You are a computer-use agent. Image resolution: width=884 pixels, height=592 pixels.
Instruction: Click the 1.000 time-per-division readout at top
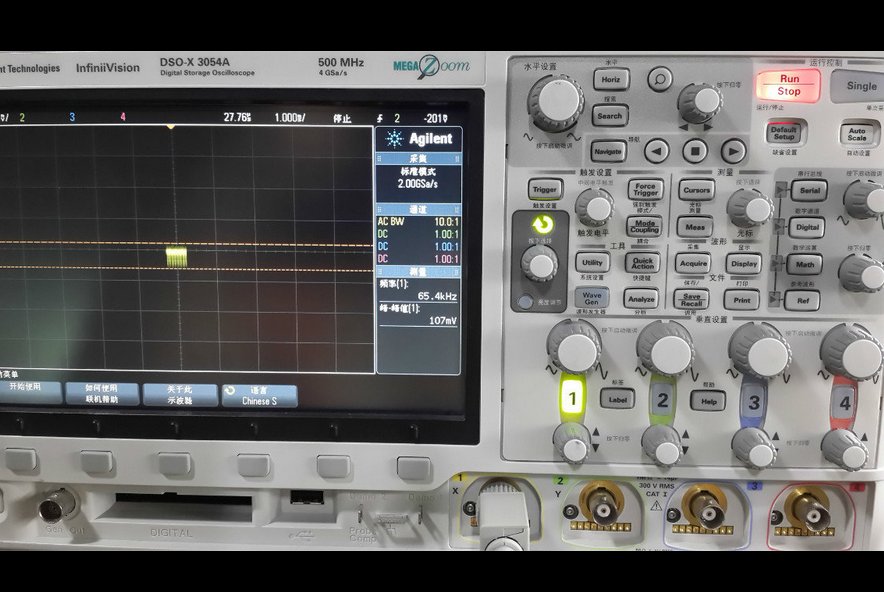pyautogui.click(x=290, y=117)
